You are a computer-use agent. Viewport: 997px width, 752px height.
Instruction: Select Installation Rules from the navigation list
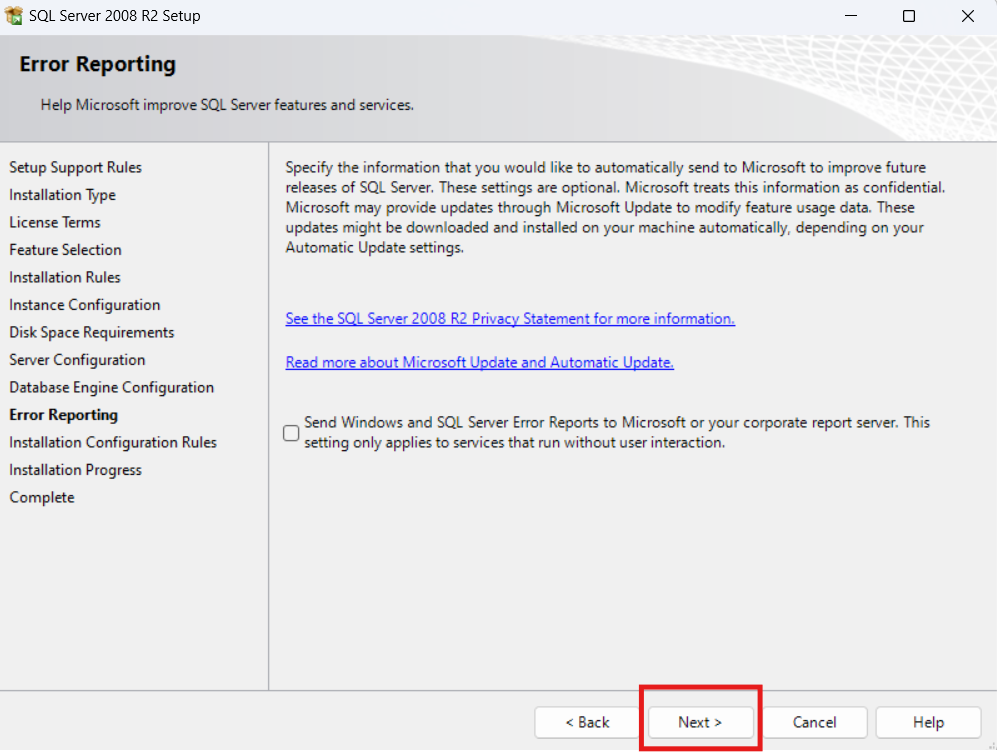point(64,277)
